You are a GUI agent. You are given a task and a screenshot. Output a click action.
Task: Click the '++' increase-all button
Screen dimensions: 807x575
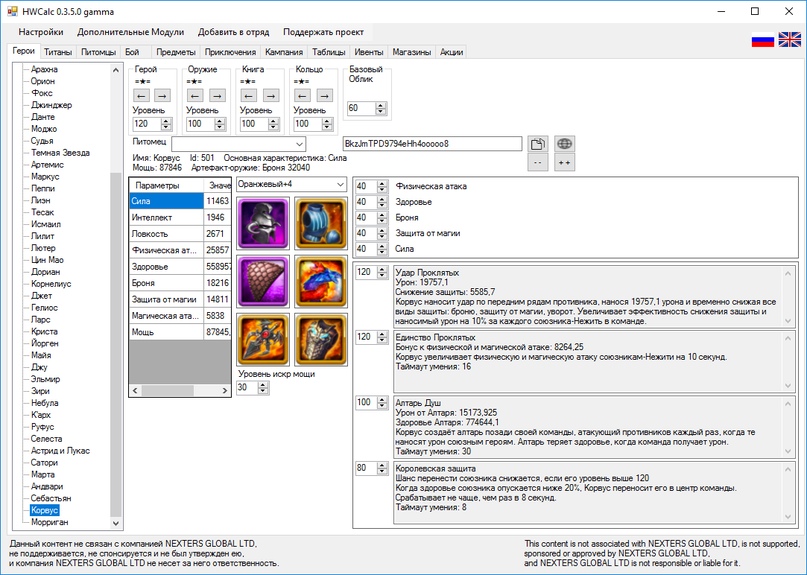tap(565, 163)
